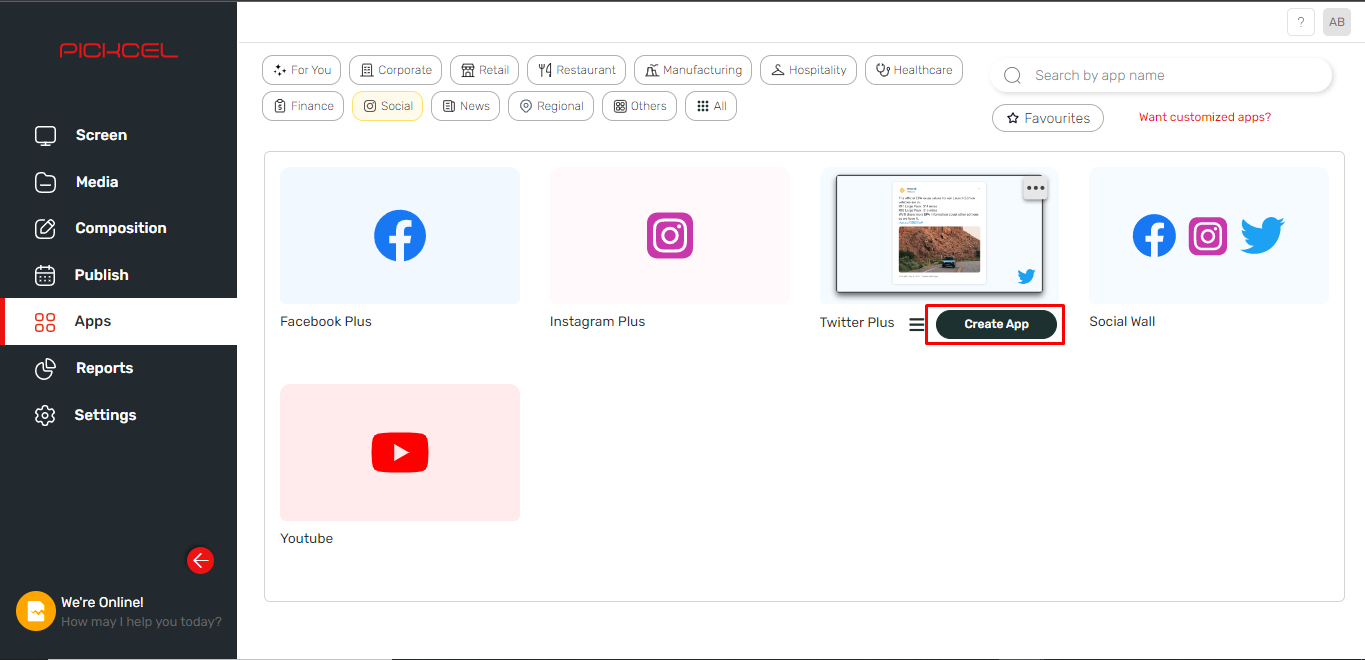Open Publish in sidebar

[102, 275]
